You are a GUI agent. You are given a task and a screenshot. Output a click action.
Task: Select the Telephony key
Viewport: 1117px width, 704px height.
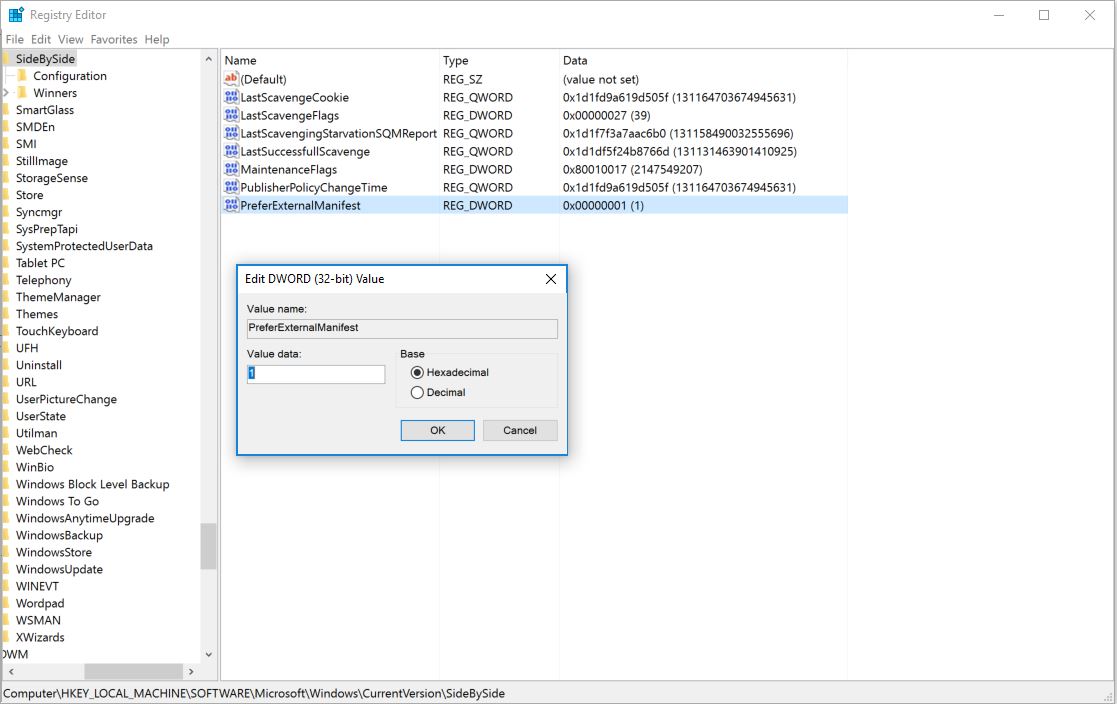[43, 280]
